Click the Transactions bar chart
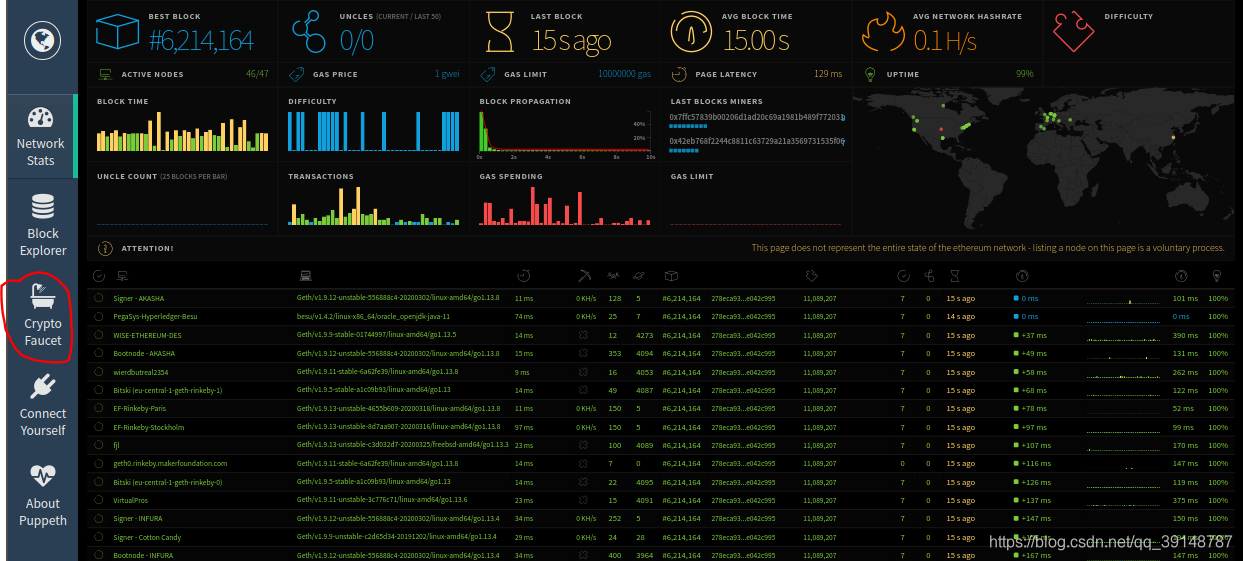 coord(375,206)
